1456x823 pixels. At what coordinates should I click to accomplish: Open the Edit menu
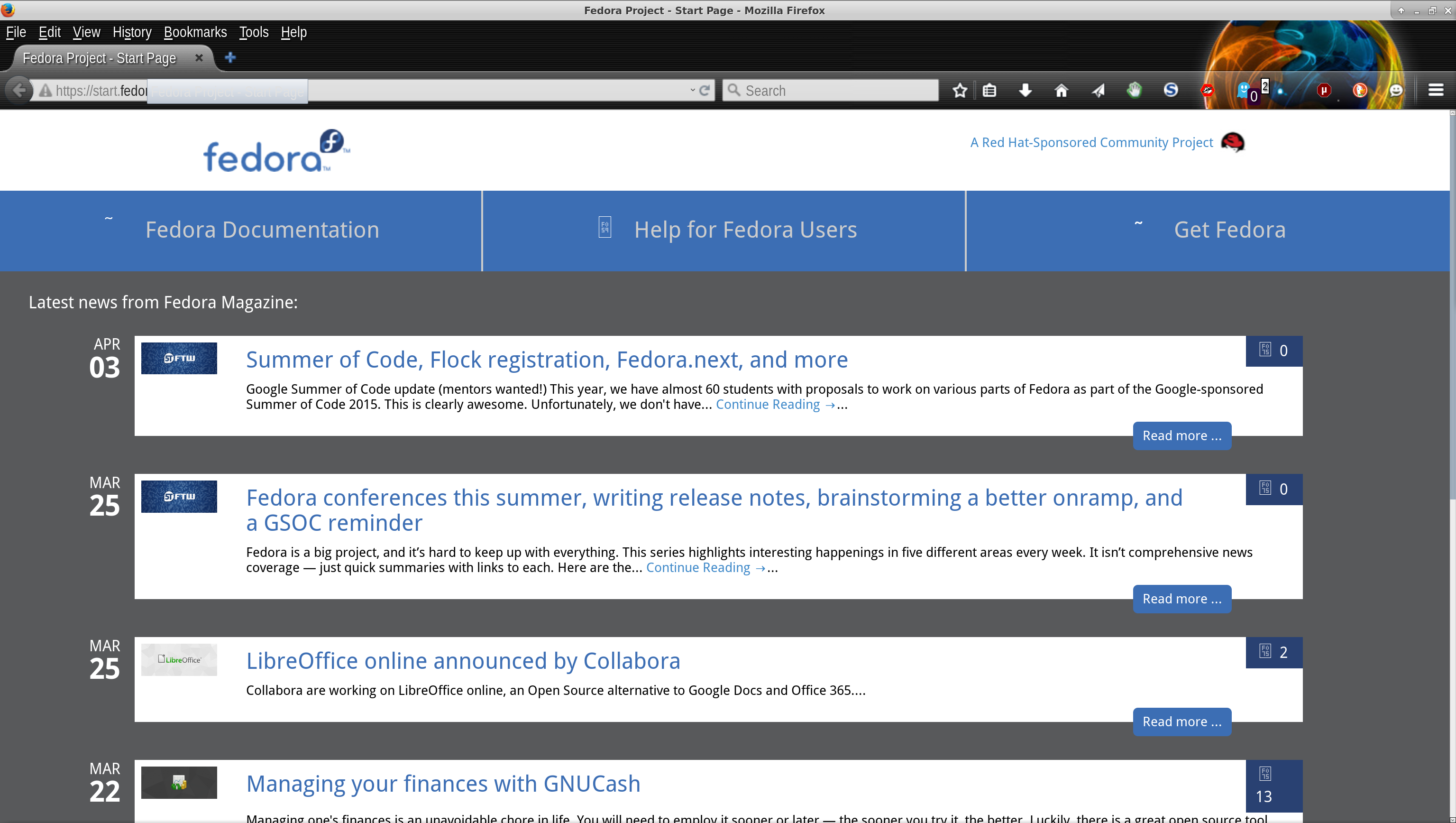pyautogui.click(x=50, y=32)
